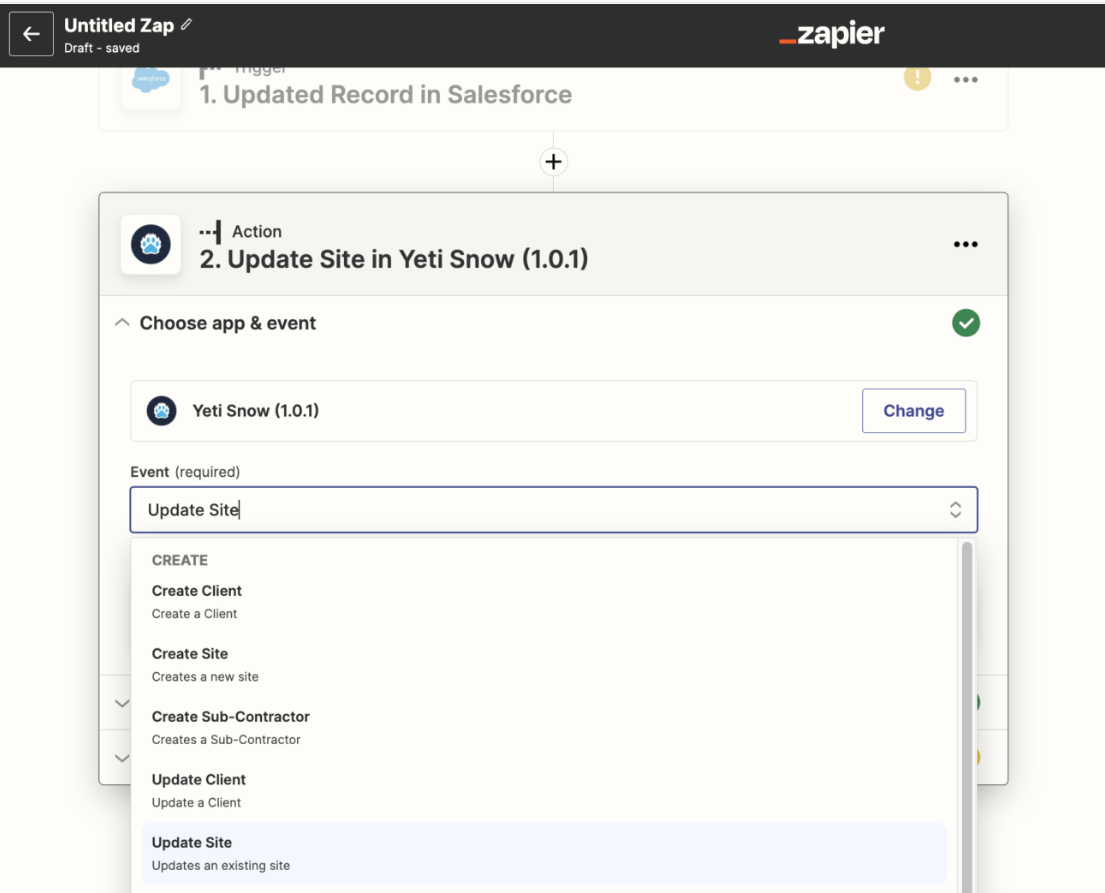Expand the second collapsed section below dropdown
This screenshot has height=893, width=1105.
click(122, 758)
